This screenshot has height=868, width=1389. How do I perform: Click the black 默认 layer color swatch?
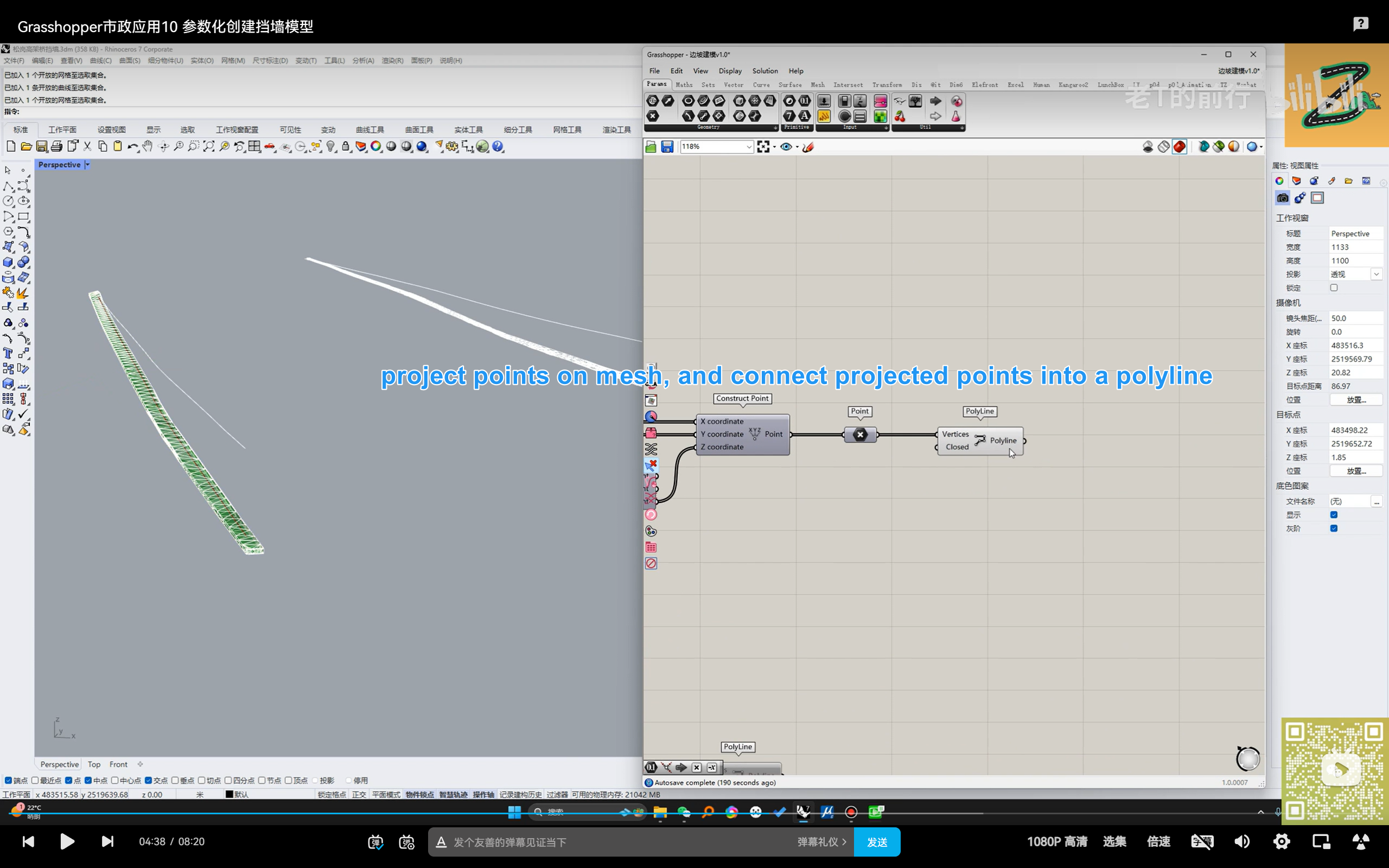click(x=229, y=795)
